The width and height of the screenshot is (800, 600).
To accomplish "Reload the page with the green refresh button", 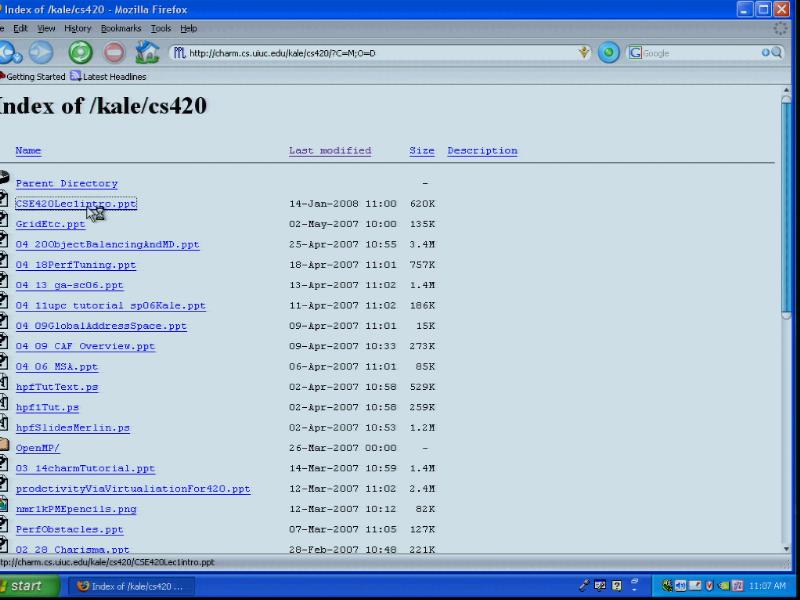I will 80,53.
